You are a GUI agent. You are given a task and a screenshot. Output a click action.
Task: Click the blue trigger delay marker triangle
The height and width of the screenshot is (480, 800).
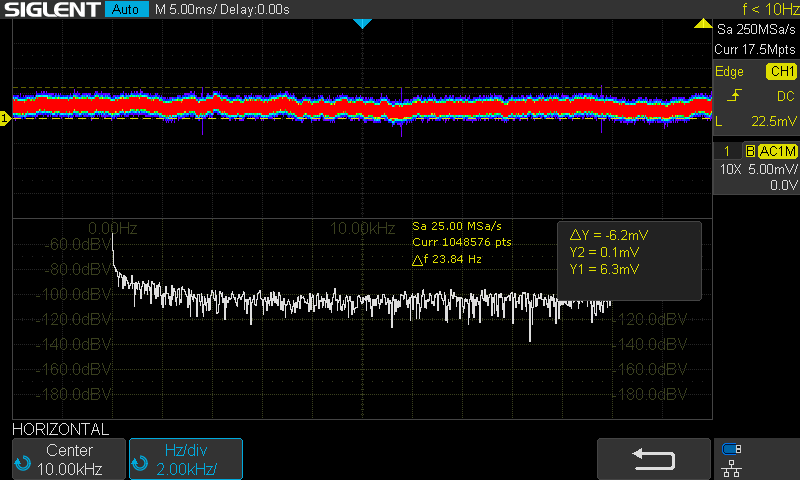click(x=362, y=23)
